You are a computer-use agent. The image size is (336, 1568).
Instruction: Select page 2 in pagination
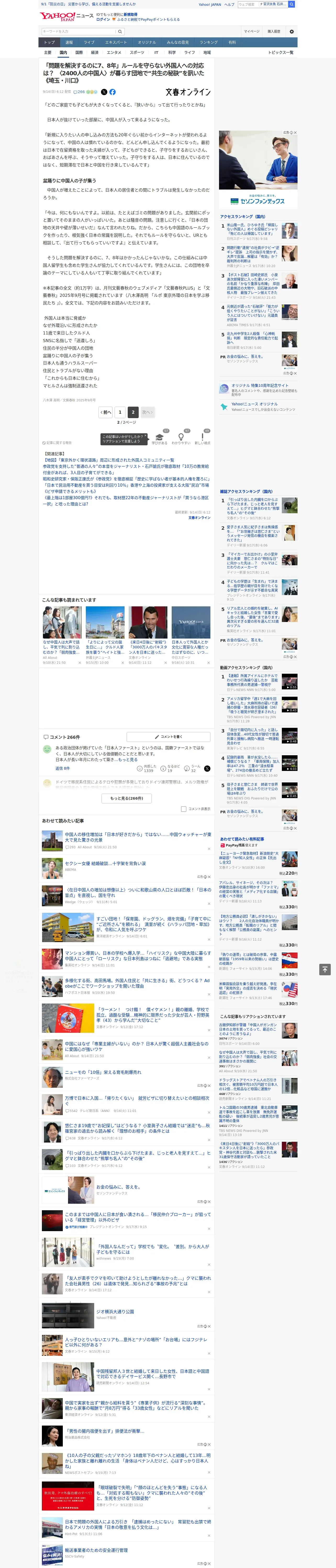[x=133, y=412]
